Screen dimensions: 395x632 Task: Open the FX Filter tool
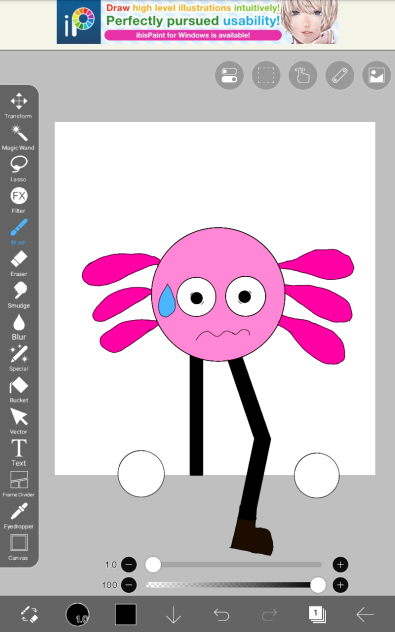[19, 200]
